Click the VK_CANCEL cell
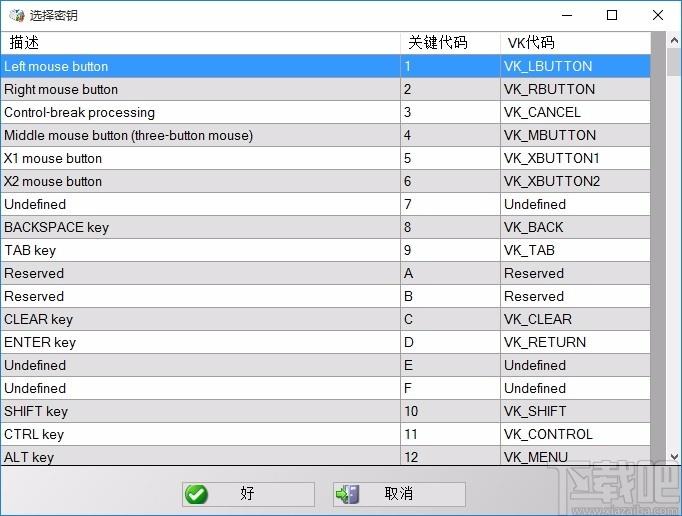The height and width of the screenshot is (516, 682). point(575,112)
